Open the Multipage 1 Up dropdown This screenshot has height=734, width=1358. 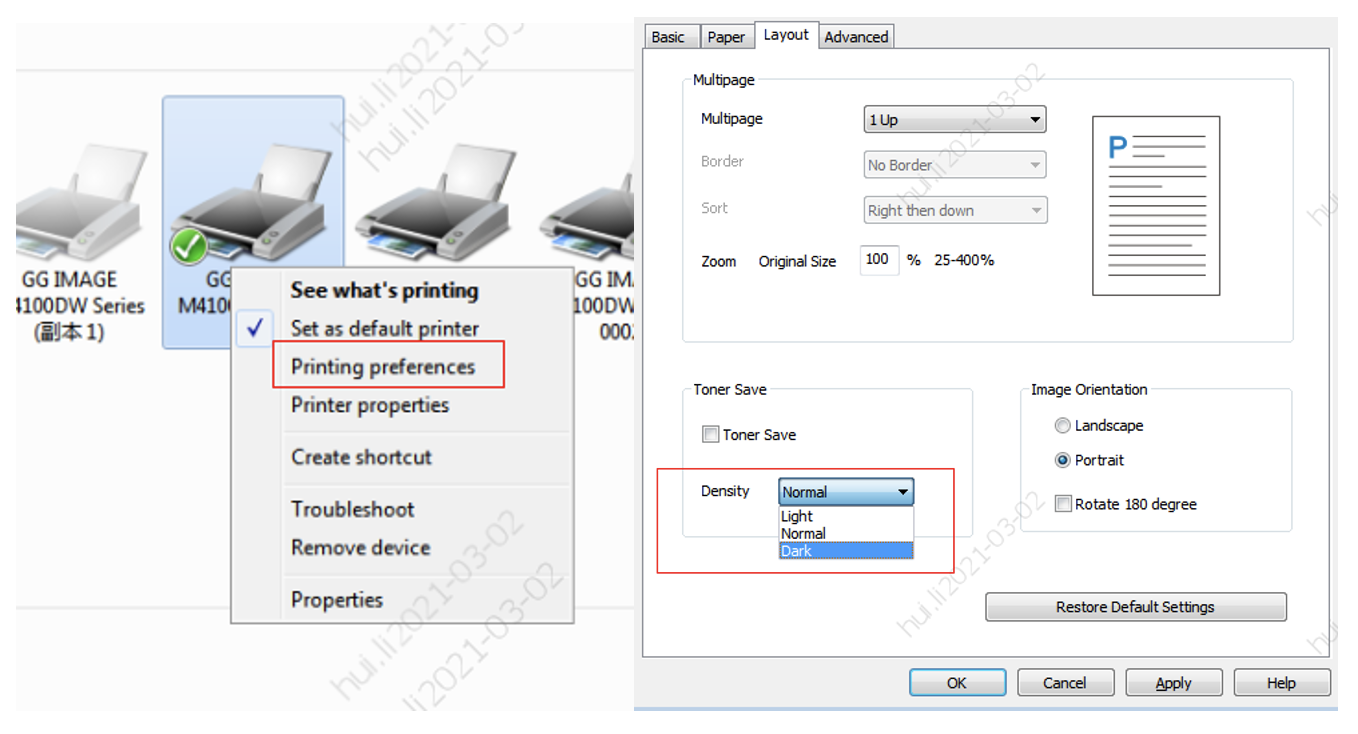(954, 120)
